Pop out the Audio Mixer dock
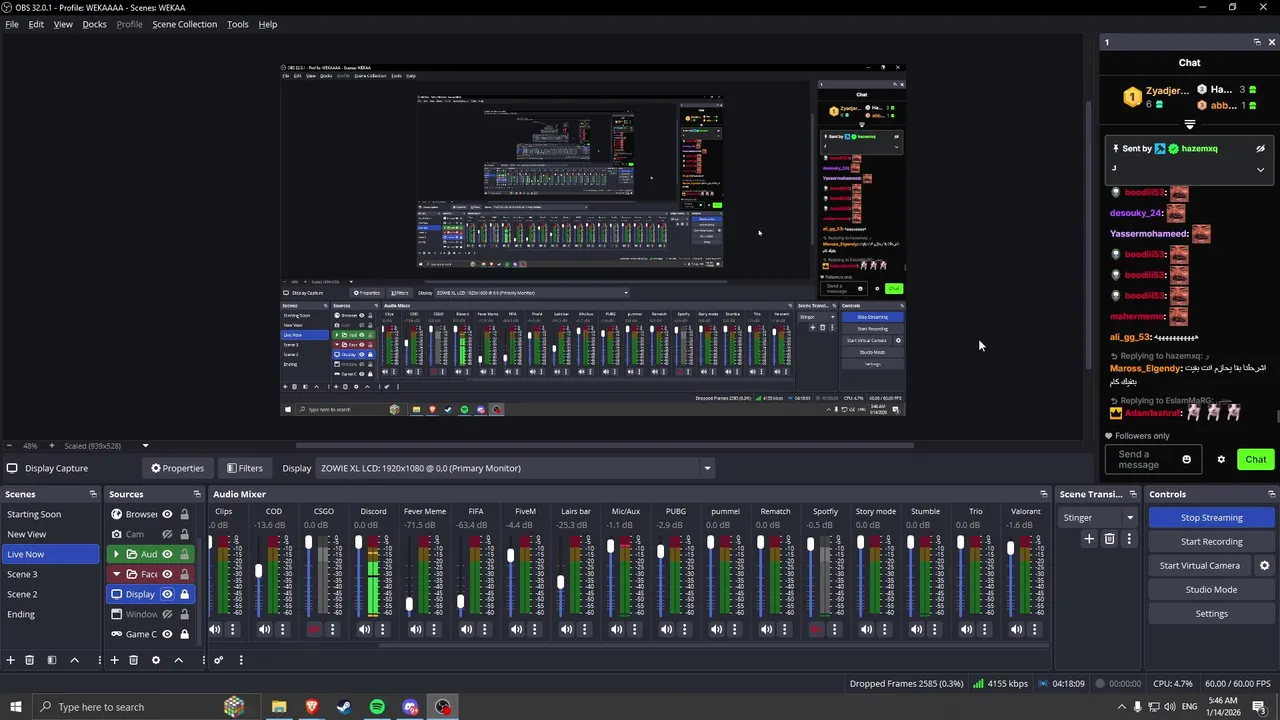 point(1043,494)
